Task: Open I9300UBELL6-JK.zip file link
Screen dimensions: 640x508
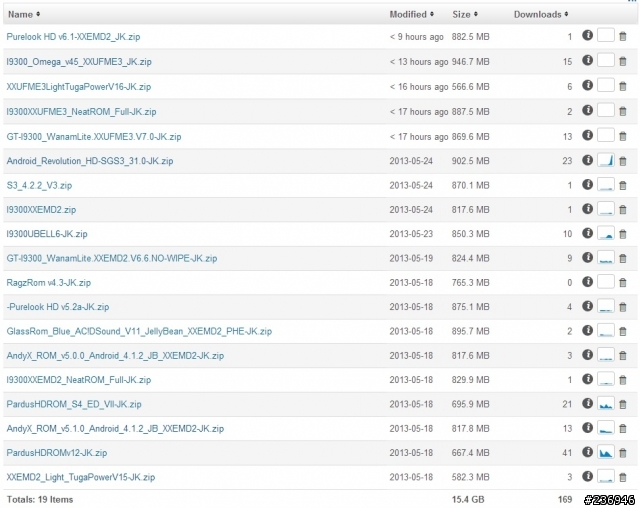Action: pyautogui.click(x=47, y=234)
